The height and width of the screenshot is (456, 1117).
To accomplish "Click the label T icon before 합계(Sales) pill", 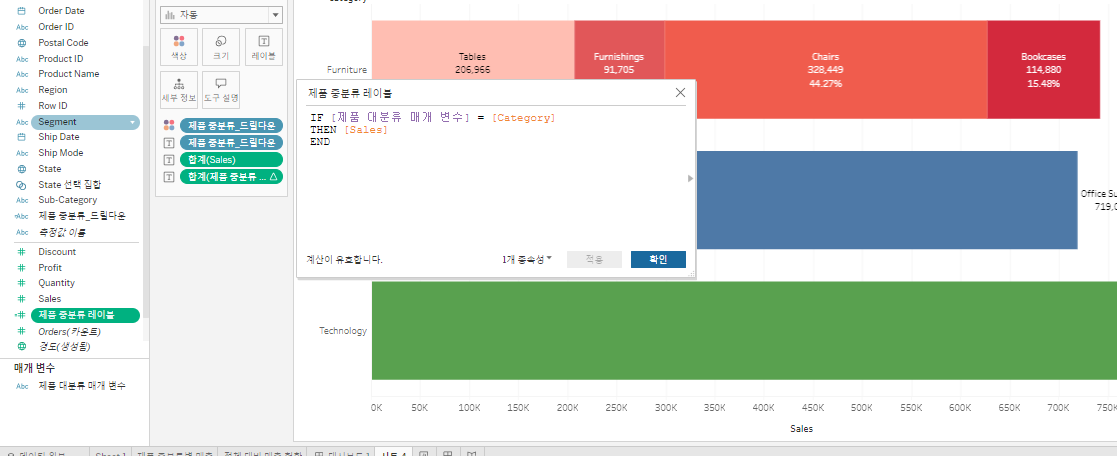I will pyautogui.click(x=169, y=160).
